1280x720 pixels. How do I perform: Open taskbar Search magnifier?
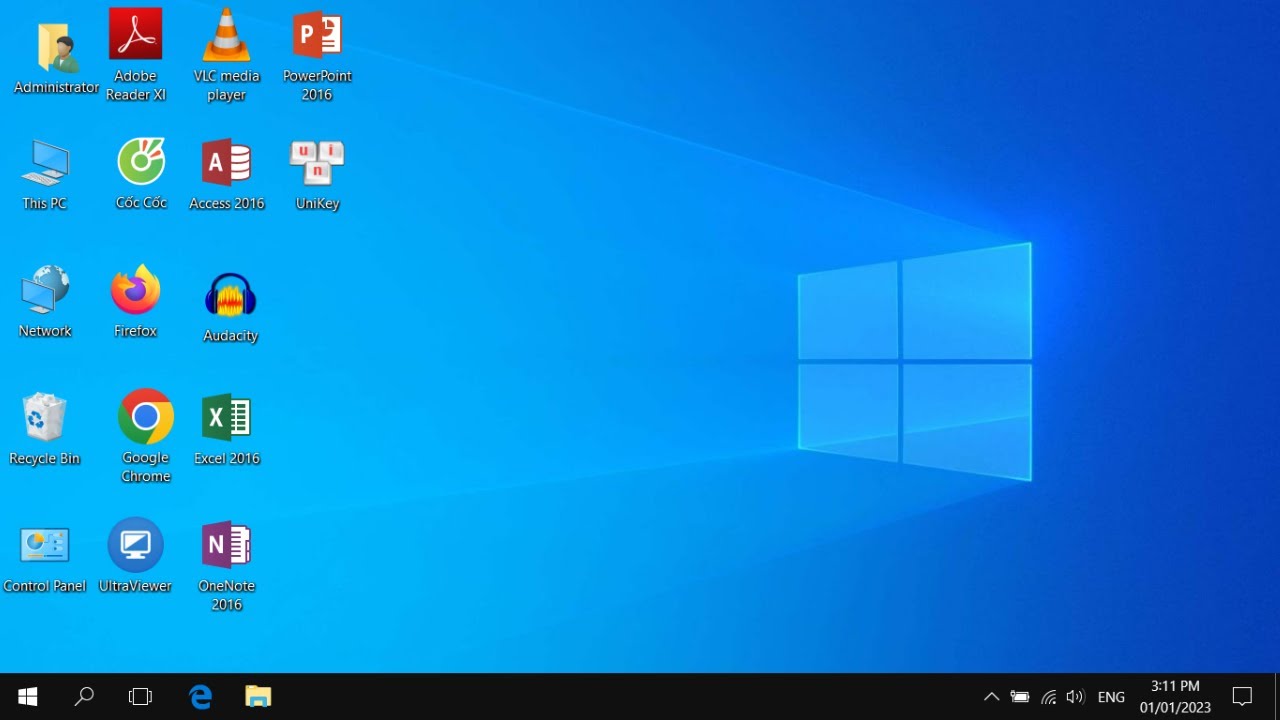coord(84,697)
